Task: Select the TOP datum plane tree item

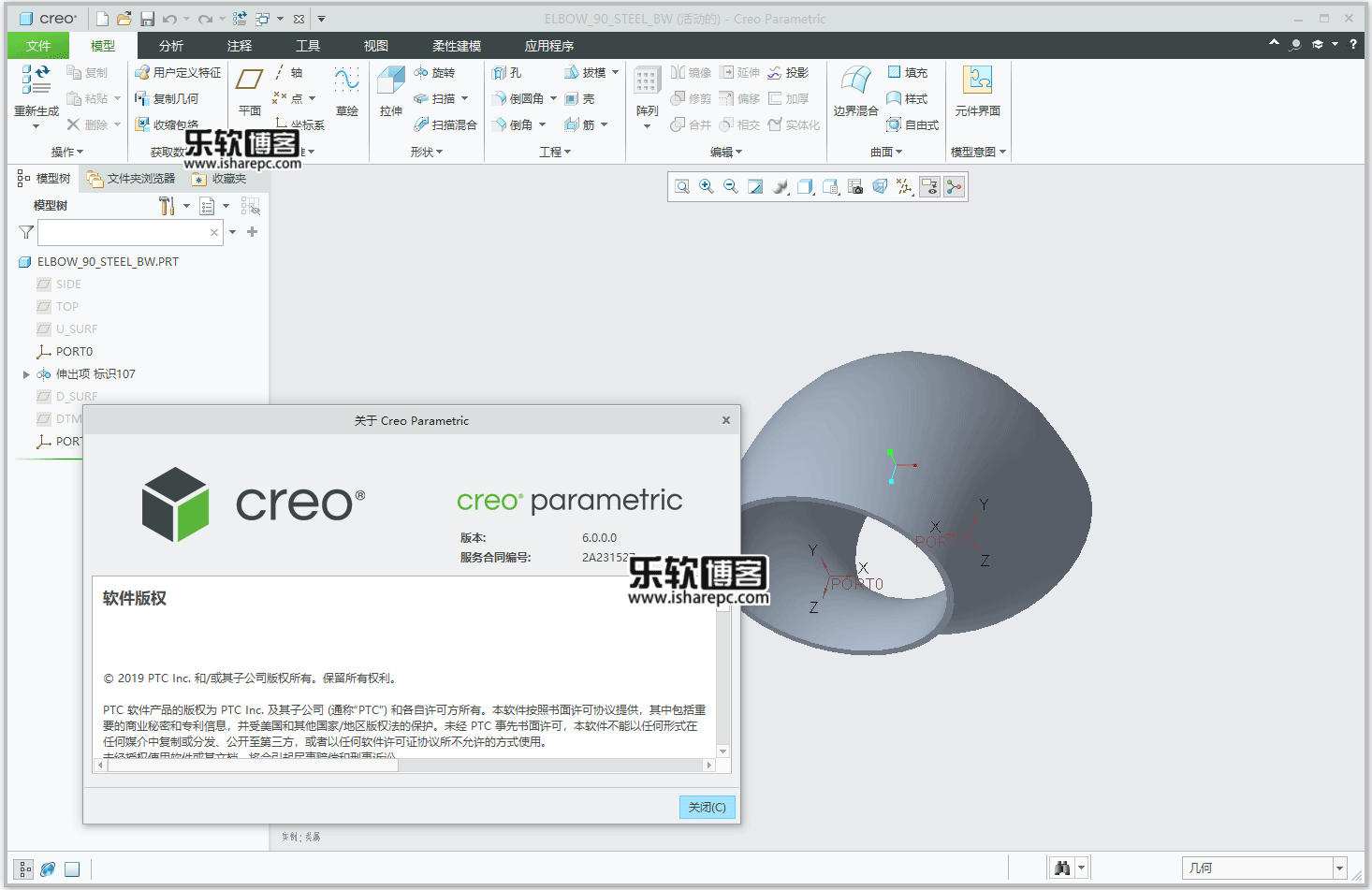Action: coord(58,307)
